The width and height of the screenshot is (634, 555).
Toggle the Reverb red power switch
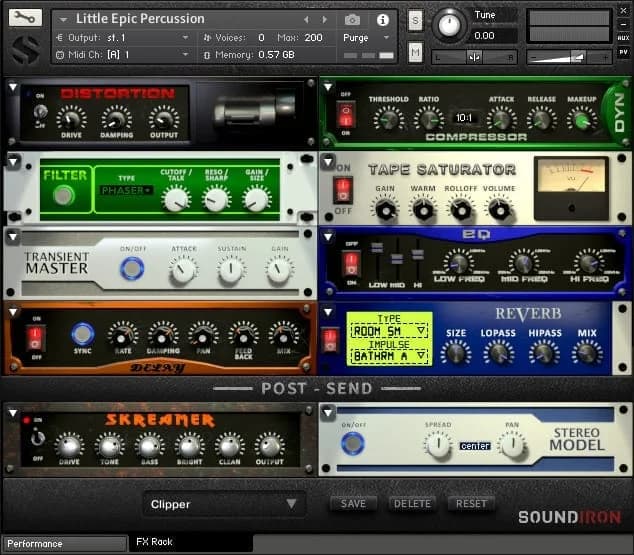point(330,340)
